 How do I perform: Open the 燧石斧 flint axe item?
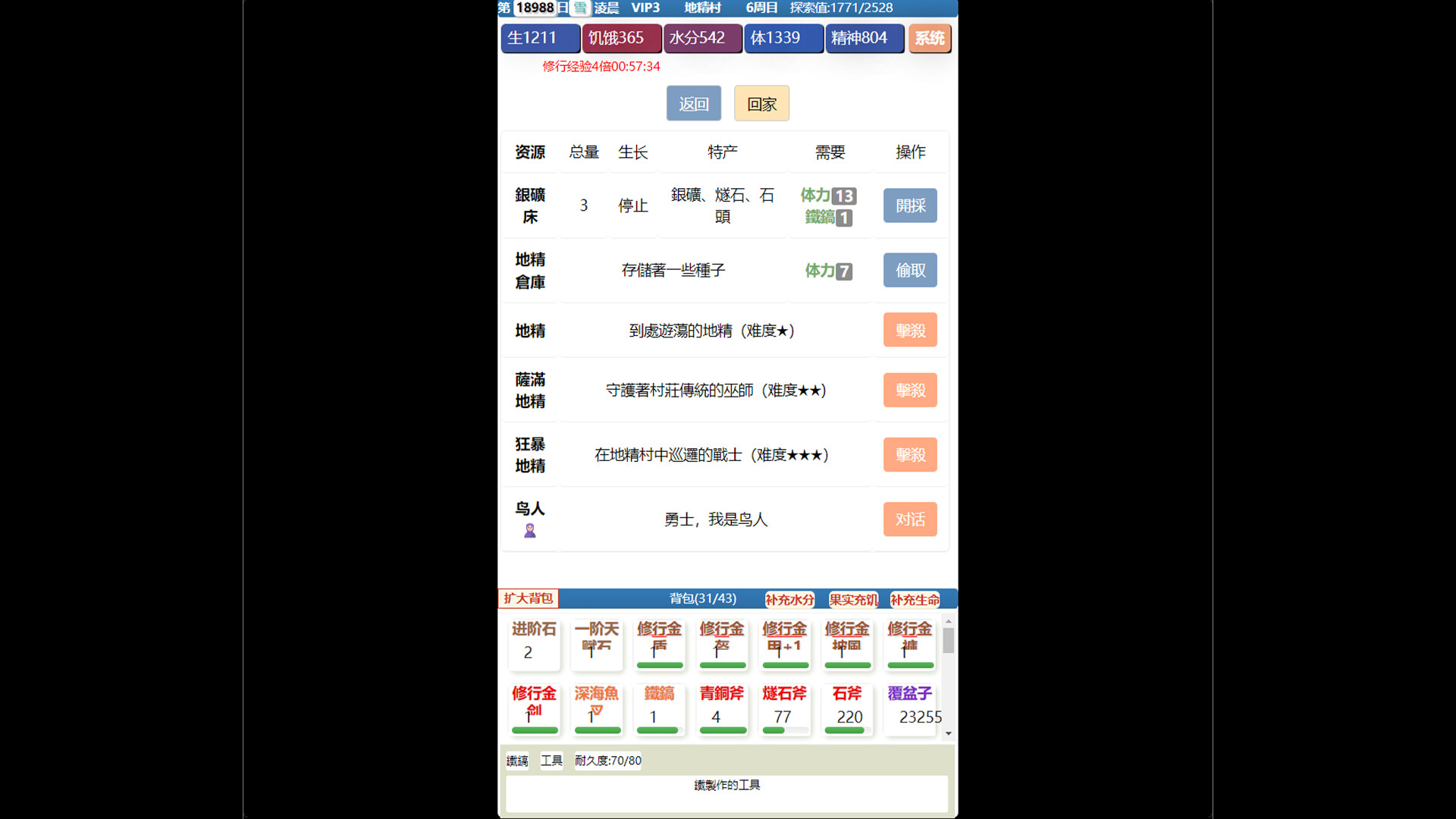(x=784, y=709)
